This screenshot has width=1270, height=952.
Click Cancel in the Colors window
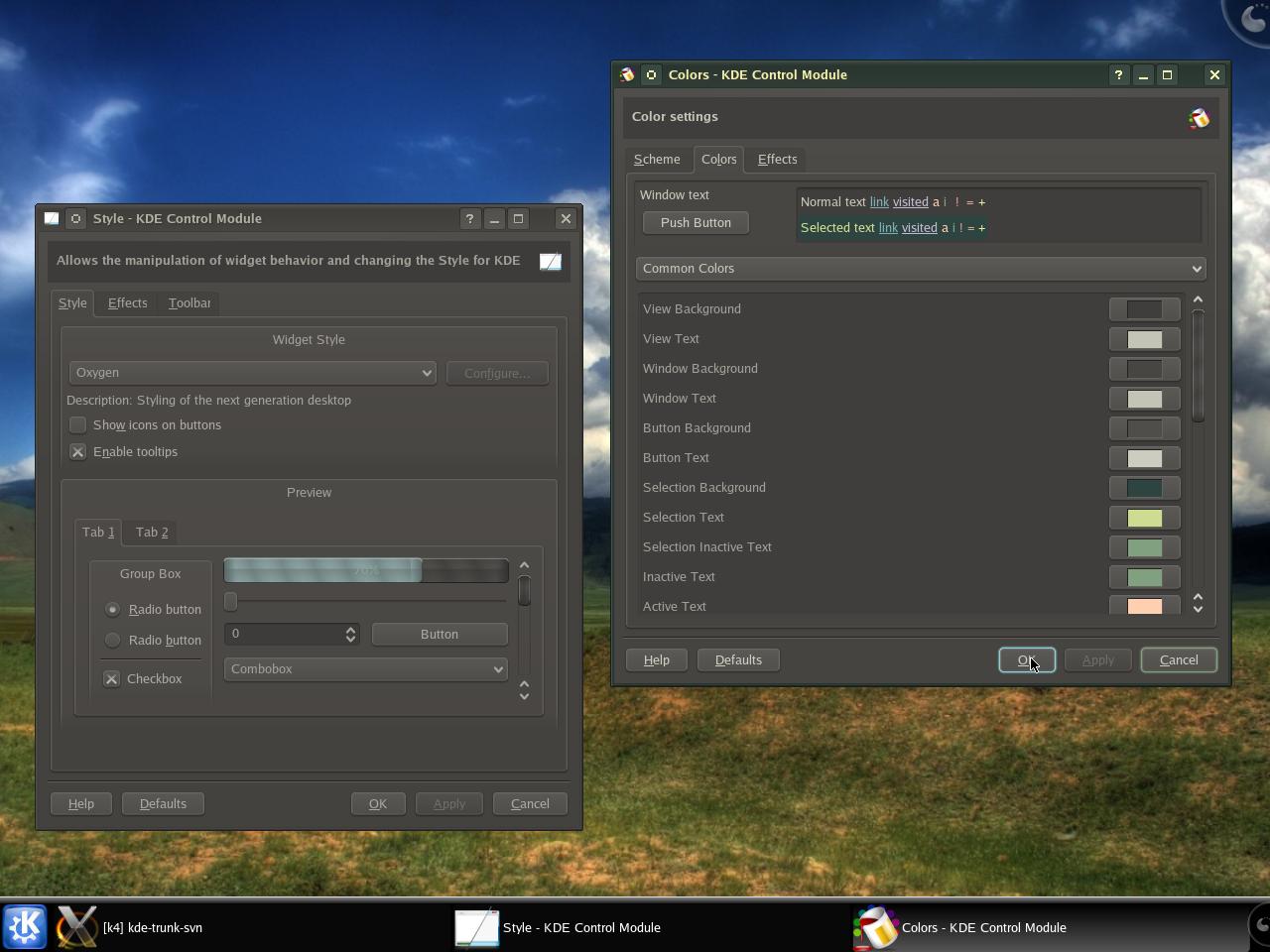click(x=1179, y=659)
